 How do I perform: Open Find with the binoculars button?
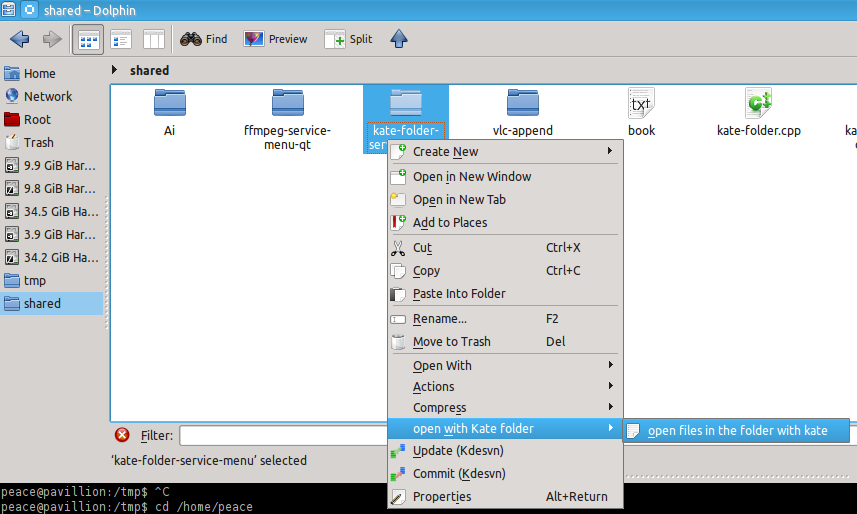click(x=203, y=39)
